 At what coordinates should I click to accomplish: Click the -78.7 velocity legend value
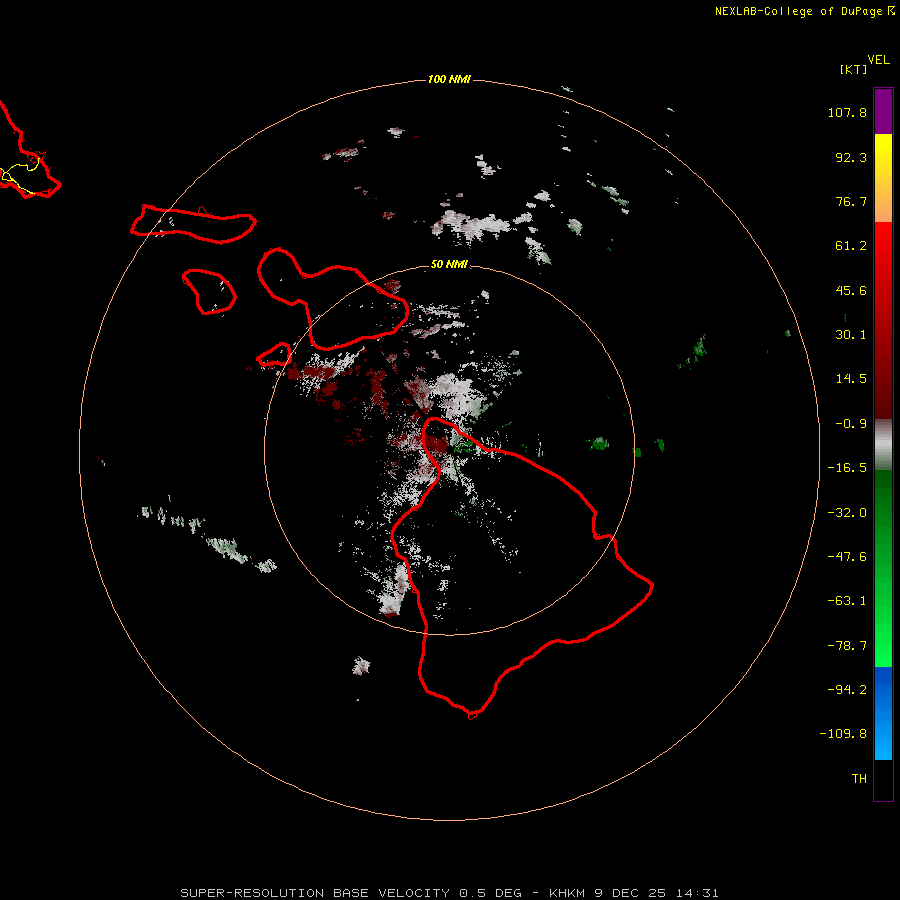tap(847, 646)
